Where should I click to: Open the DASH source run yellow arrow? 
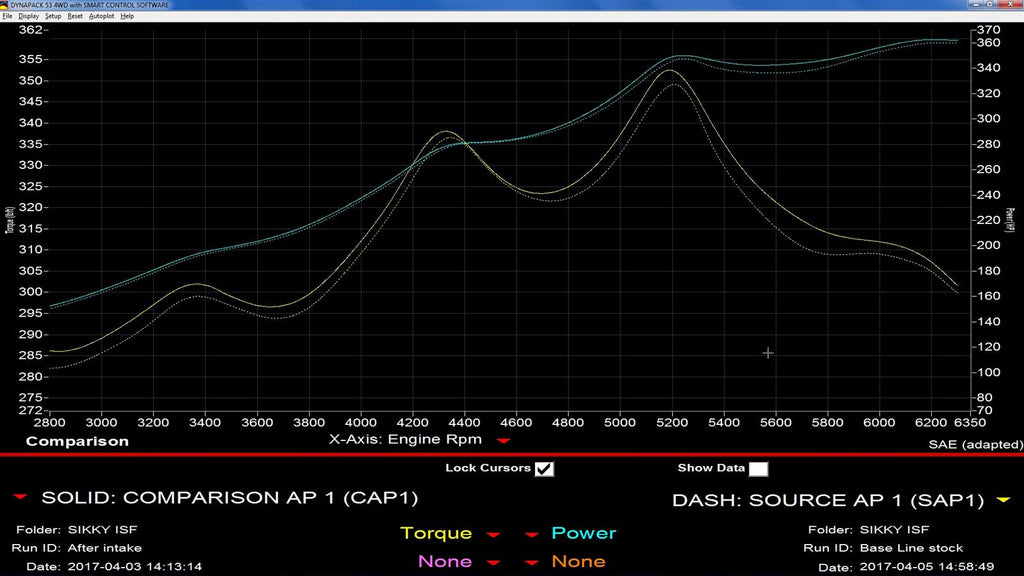tap(1003, 499)
